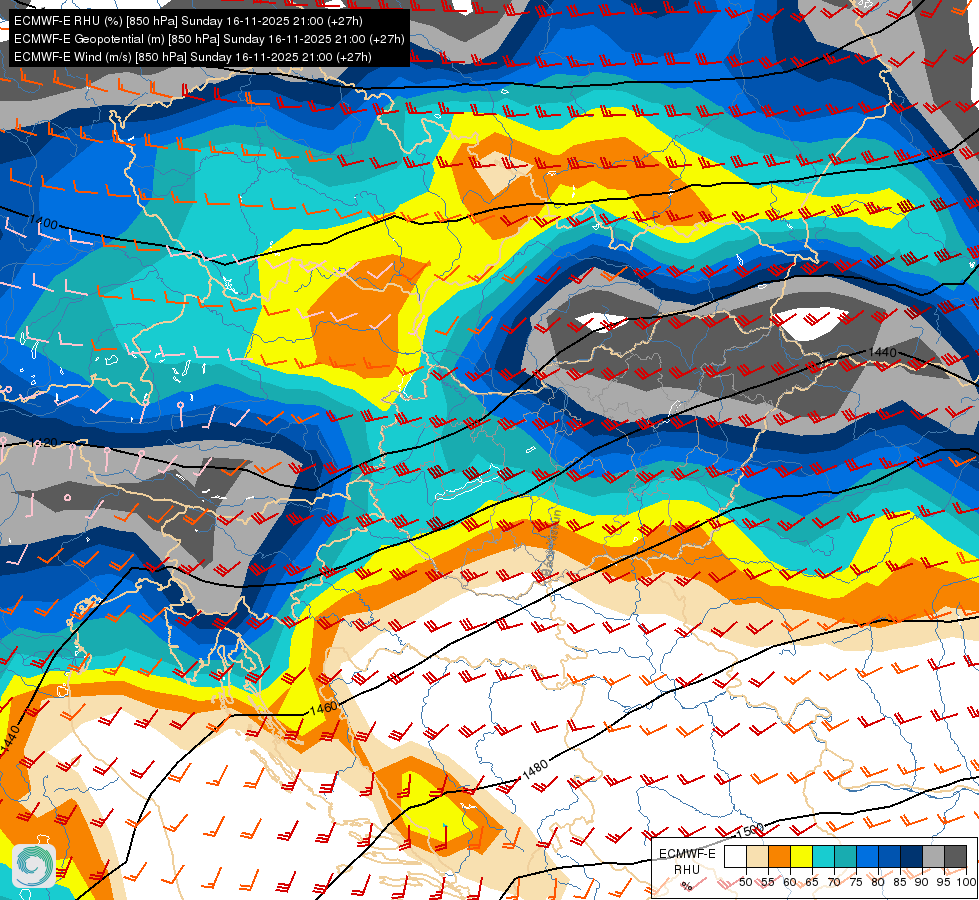This screenshot has height=900, width=979.
Task: Click the RHU label in the legend
Action: pos(687,870)
